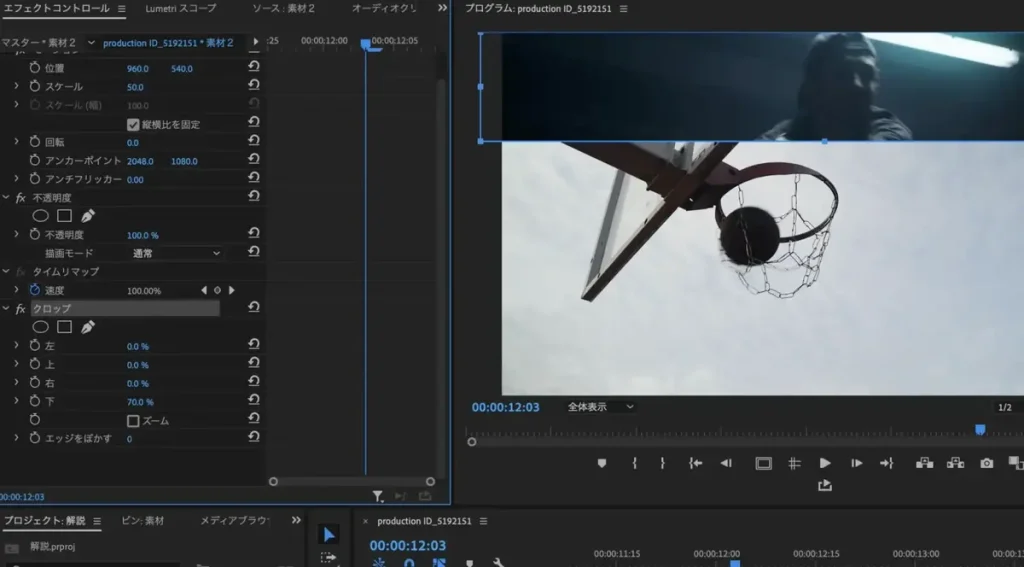Screen dimensions: 1024x567
Task: Step forward one frame
Action: (857, 463)
